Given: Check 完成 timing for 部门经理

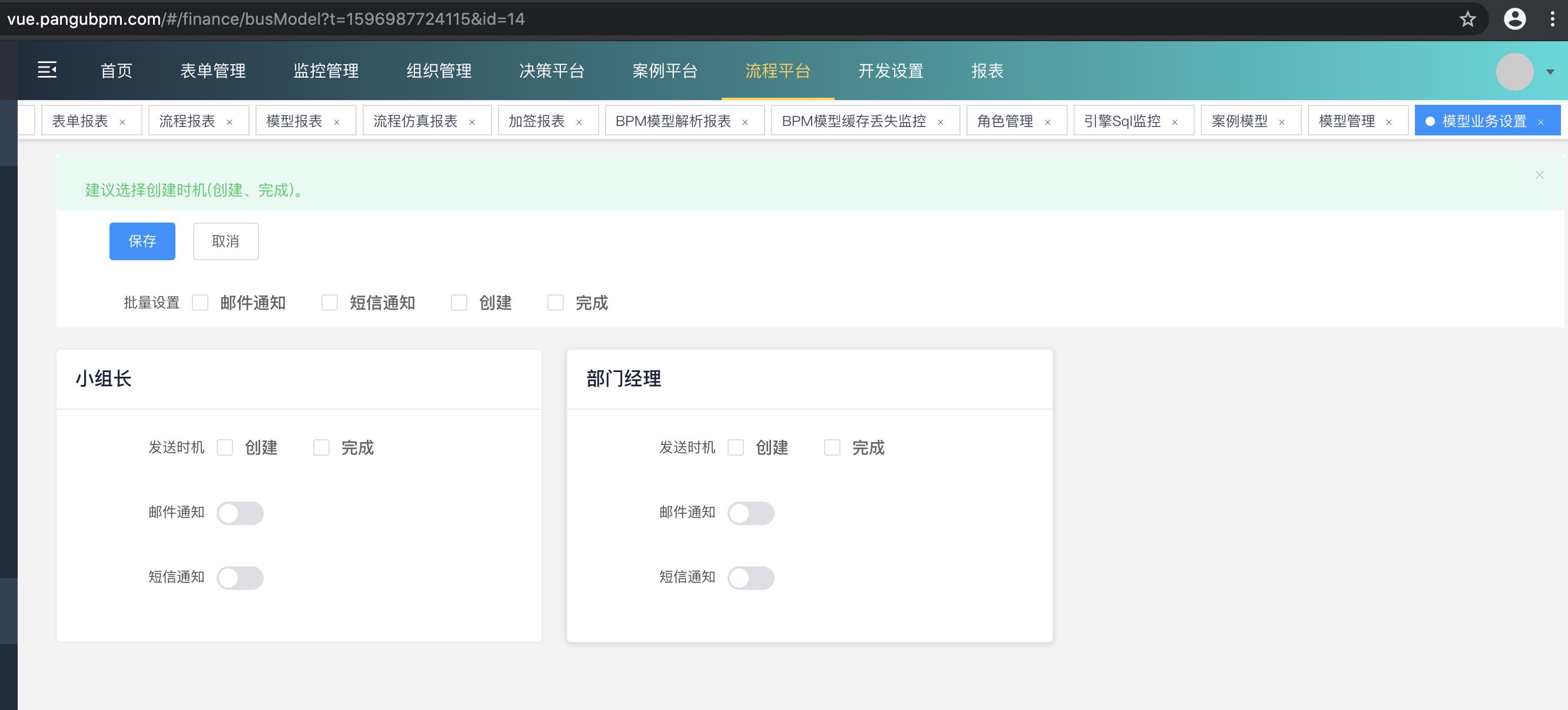Looking at the screenshot, I should pos(832,447).
